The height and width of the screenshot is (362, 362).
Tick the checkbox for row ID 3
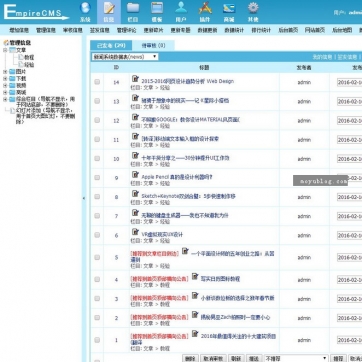tap(97, 298)
